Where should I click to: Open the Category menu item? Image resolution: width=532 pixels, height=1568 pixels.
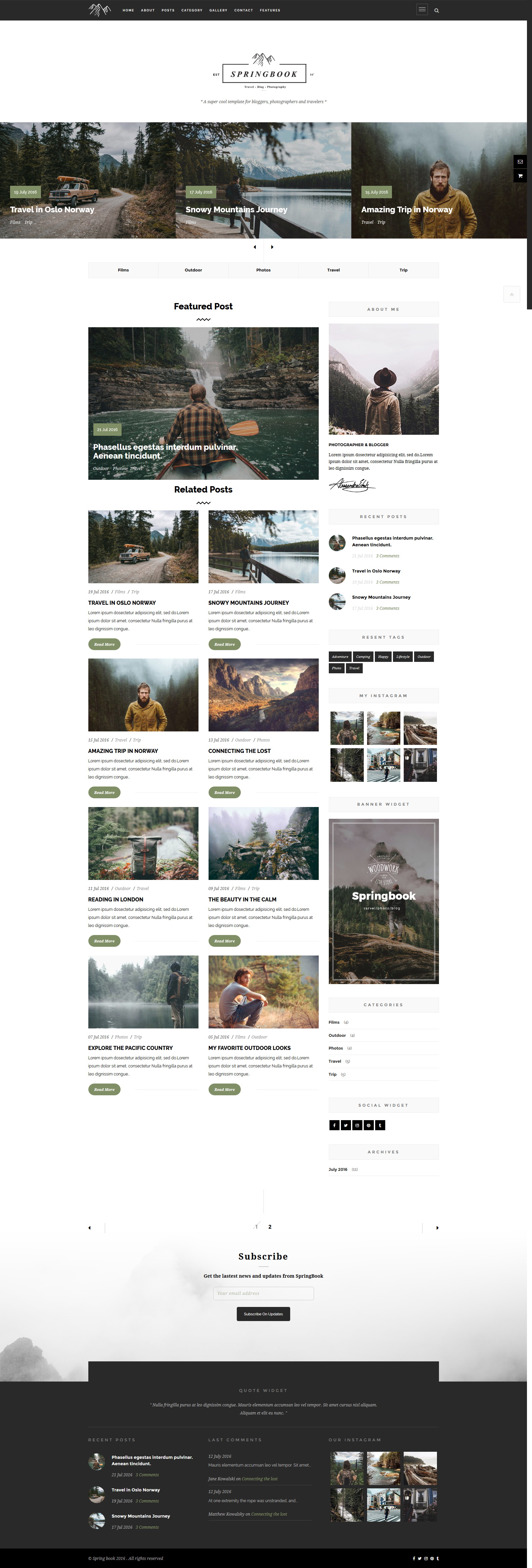[x=192, y=10]
